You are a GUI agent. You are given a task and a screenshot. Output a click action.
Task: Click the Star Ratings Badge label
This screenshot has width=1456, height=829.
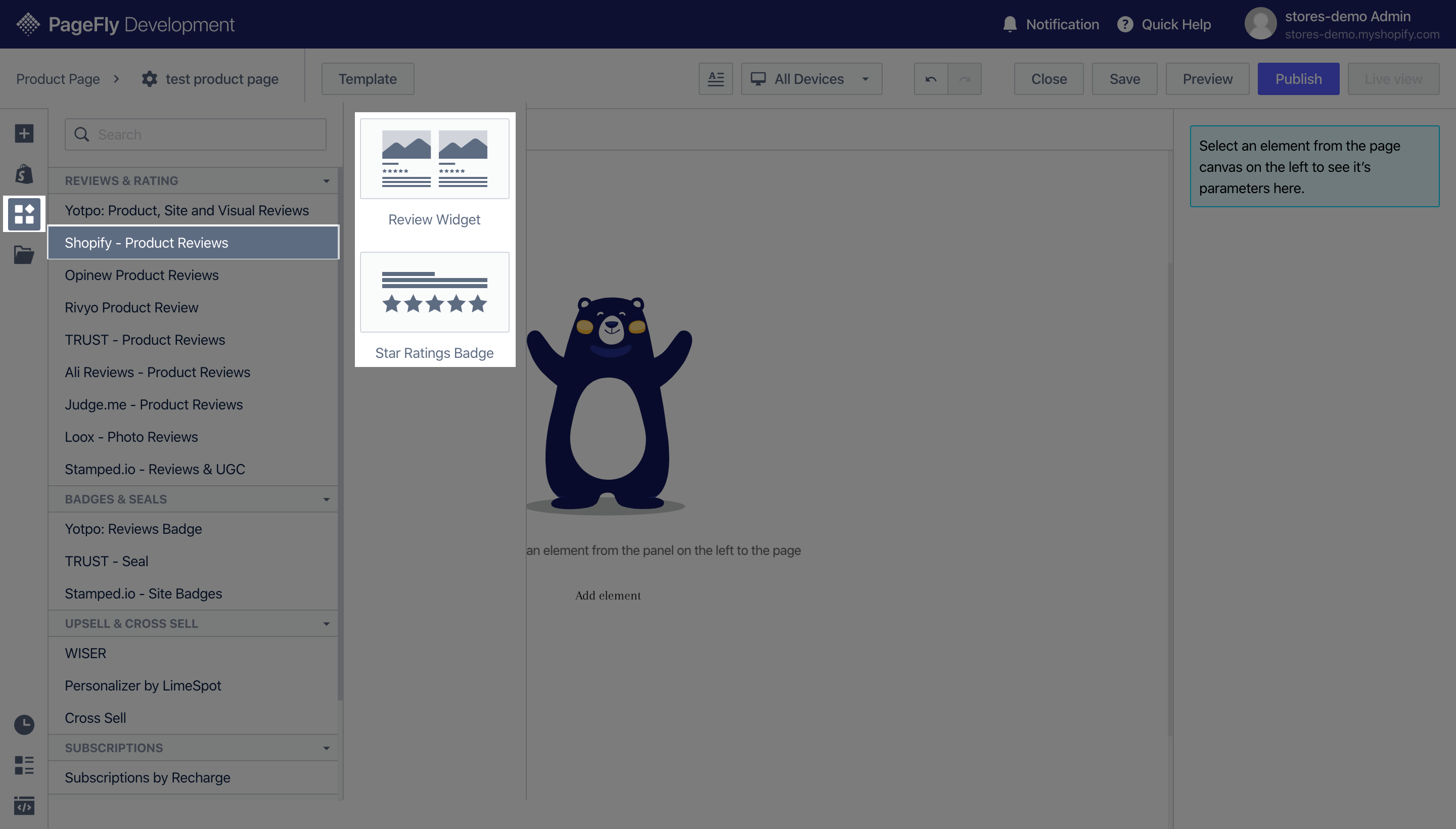click(434, 353)
